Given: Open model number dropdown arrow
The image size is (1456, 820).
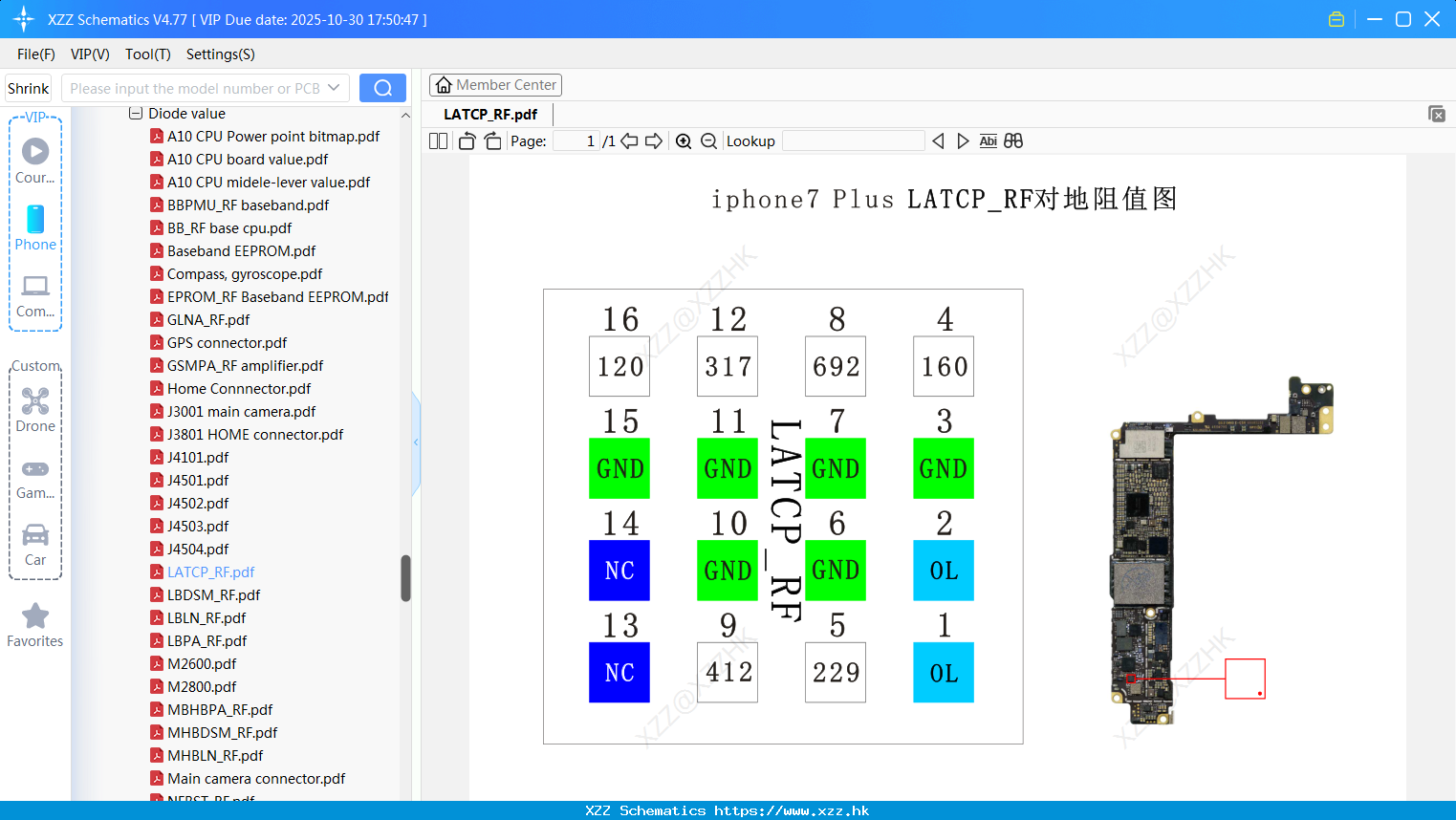Looking at the screenshot, I should 334,88.
